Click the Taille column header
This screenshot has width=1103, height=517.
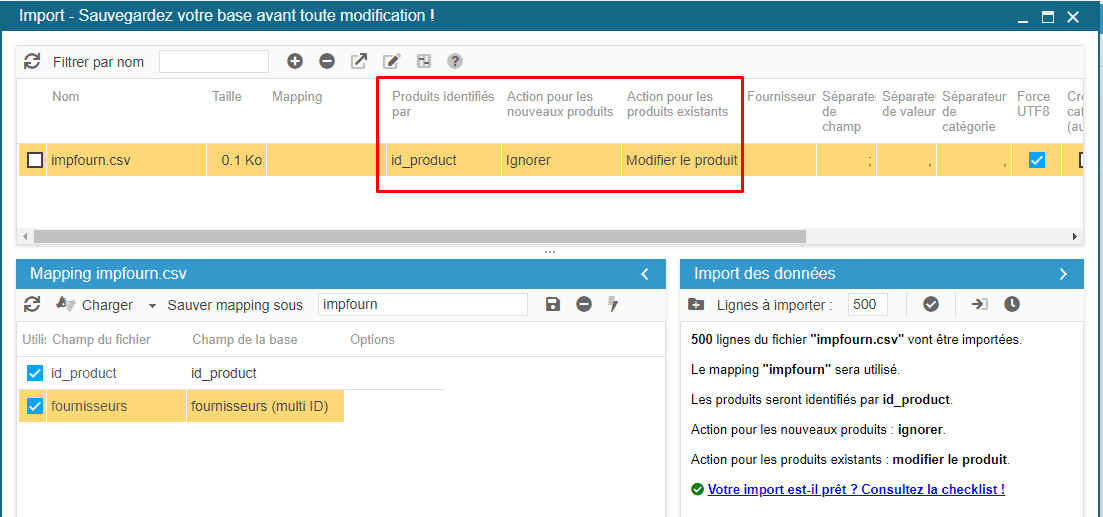coord(227,97)
